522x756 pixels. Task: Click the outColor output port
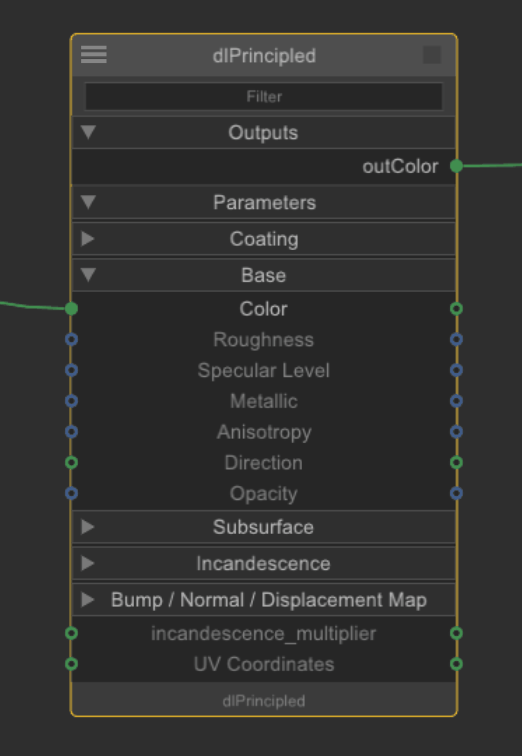456,166
